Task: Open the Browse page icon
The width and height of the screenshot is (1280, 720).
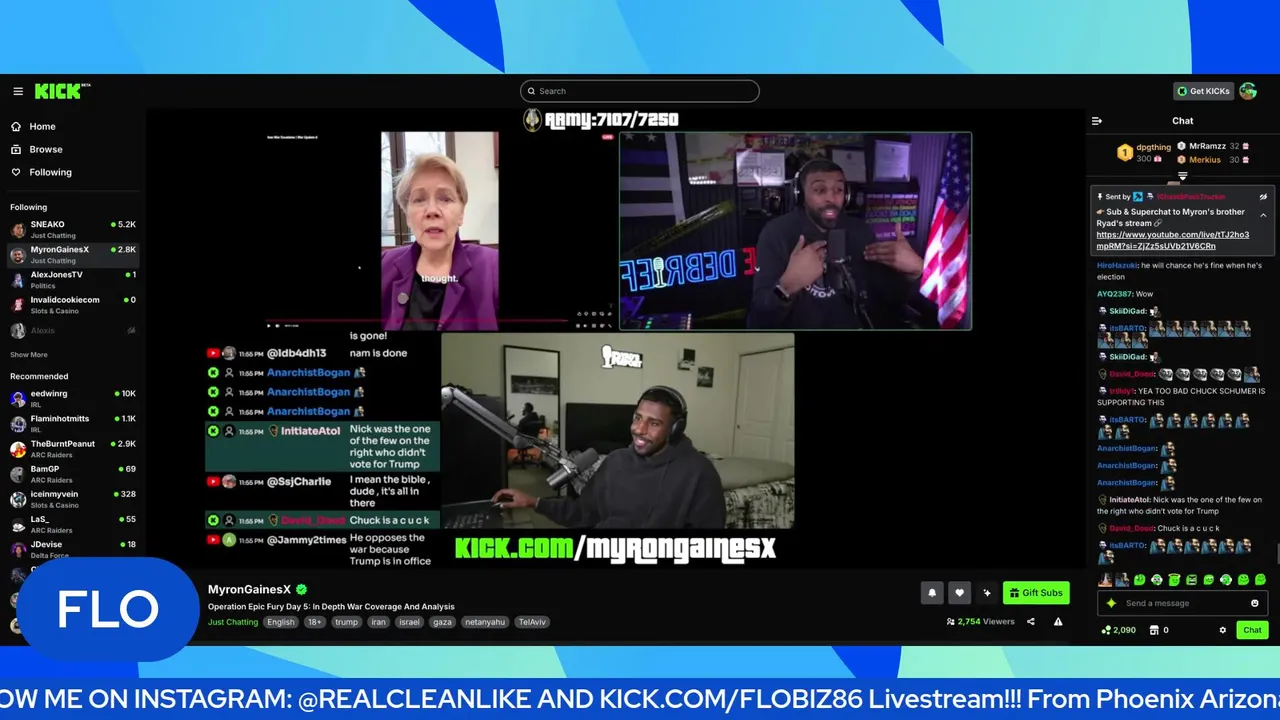Action: [x=16, y=149]
